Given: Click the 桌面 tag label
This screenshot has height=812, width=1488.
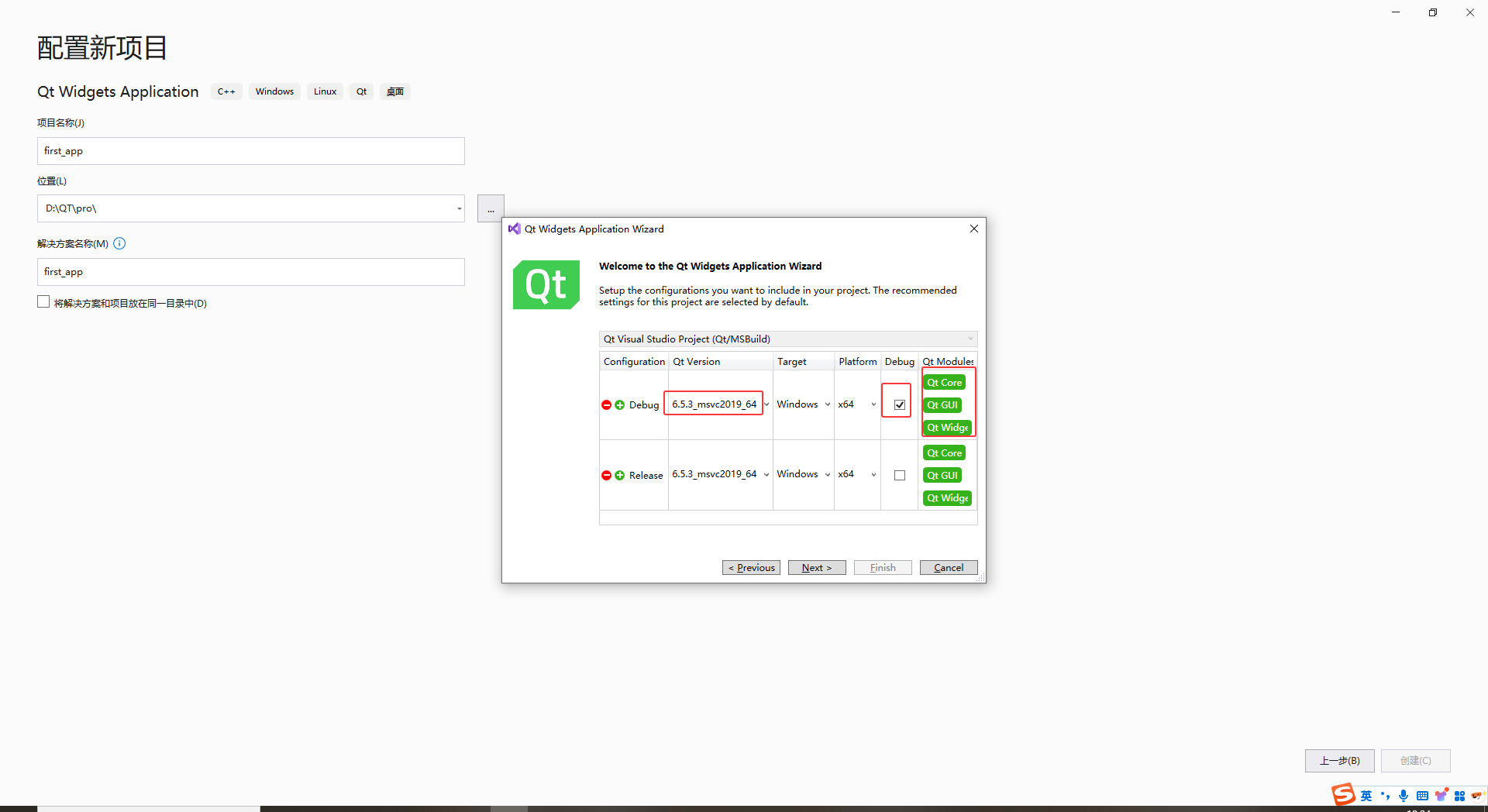Looking at the screenshot, I should (395, 91).
